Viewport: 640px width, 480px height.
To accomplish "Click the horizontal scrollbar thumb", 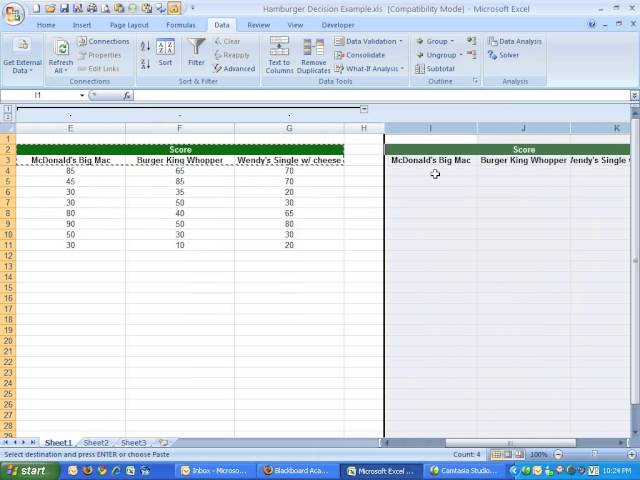I will tap(510, 443).
